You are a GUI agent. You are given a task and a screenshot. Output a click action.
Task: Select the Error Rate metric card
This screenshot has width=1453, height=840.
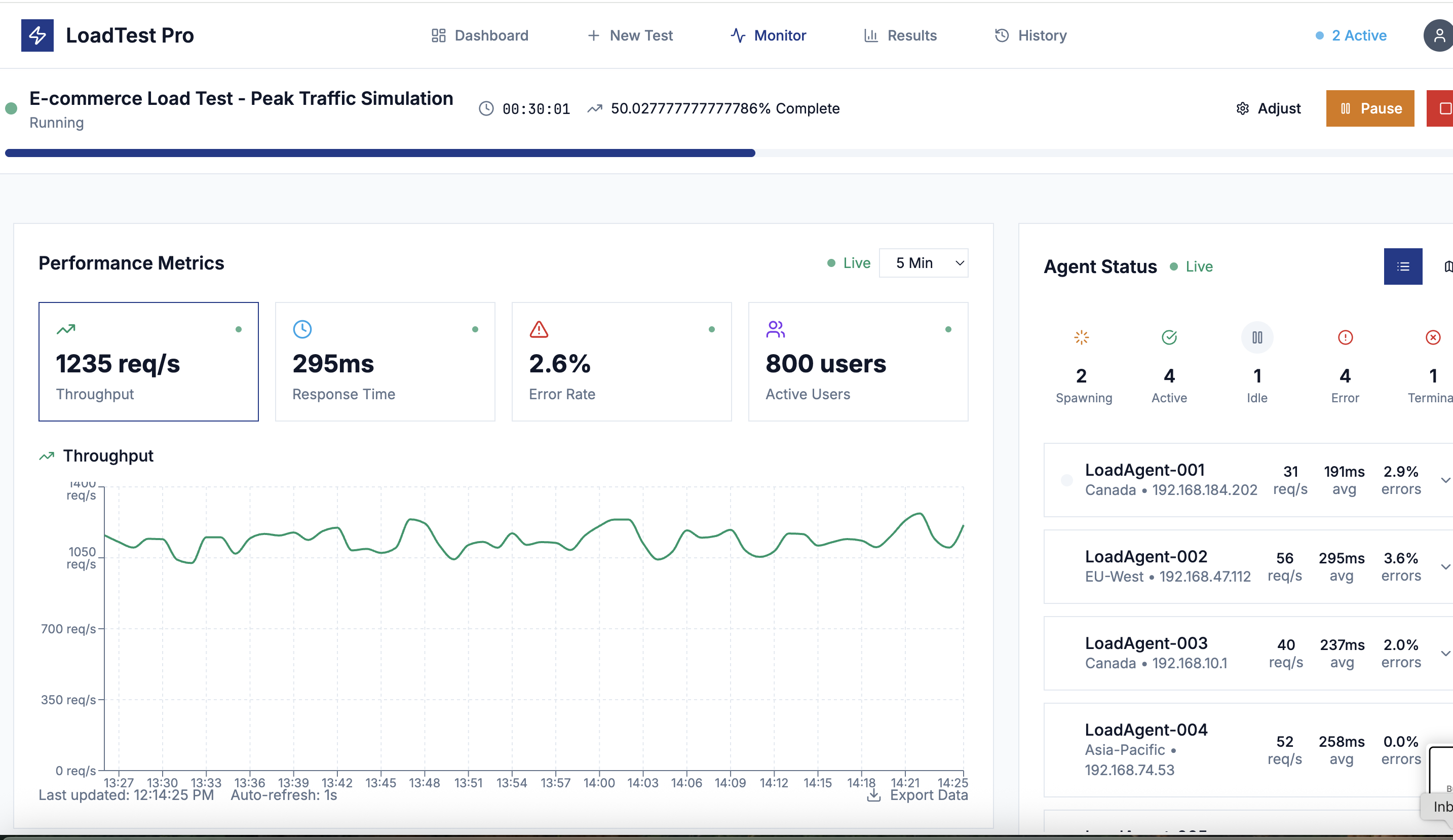click(621, 361)
